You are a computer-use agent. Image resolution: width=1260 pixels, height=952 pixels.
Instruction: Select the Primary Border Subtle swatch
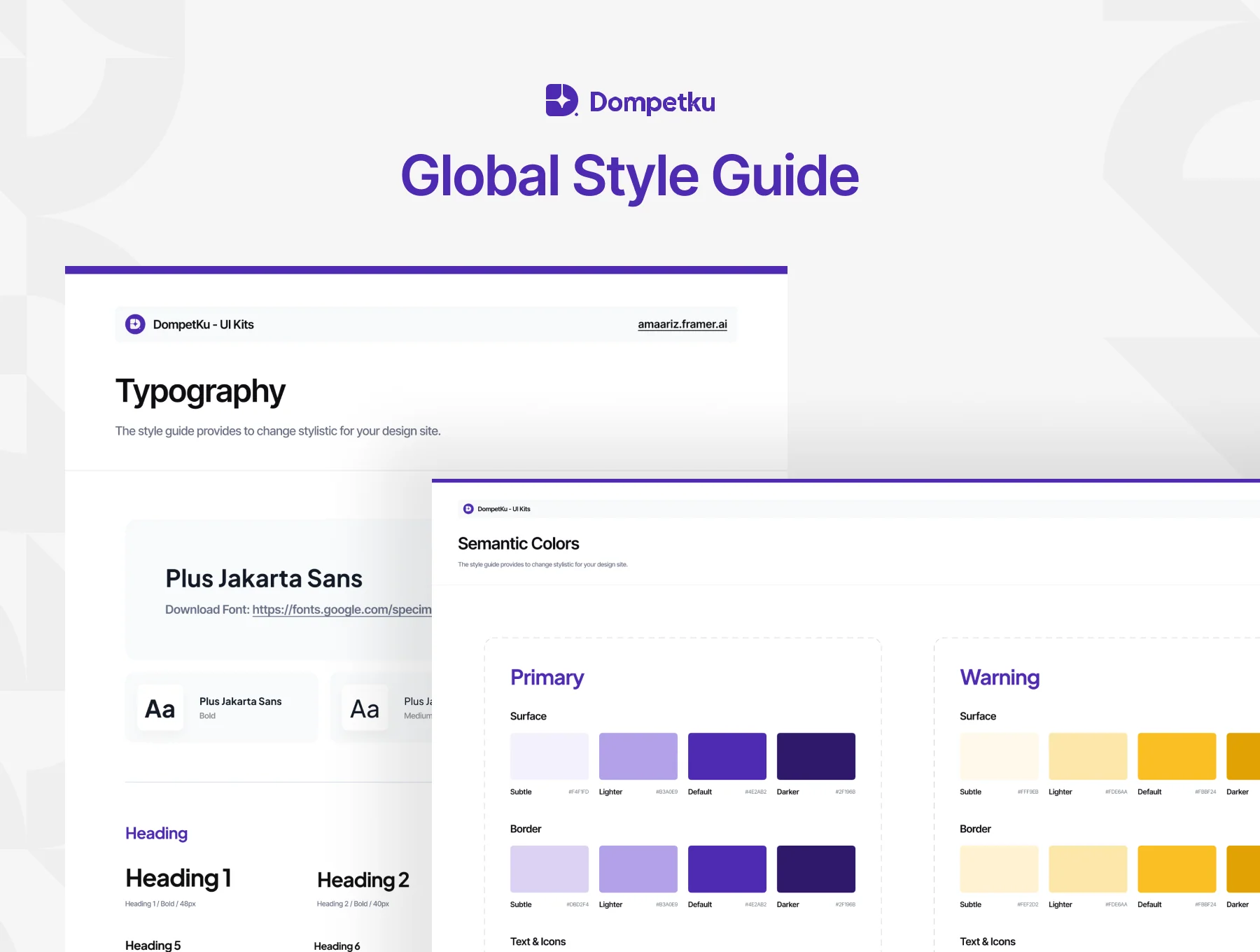point(549,869)
